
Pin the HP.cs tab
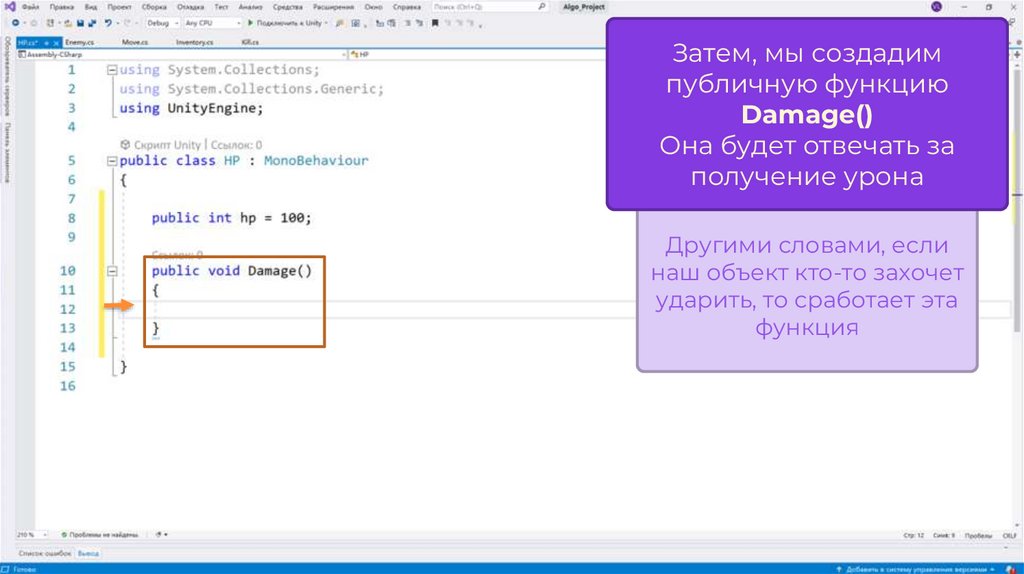(x=46, y=42)
